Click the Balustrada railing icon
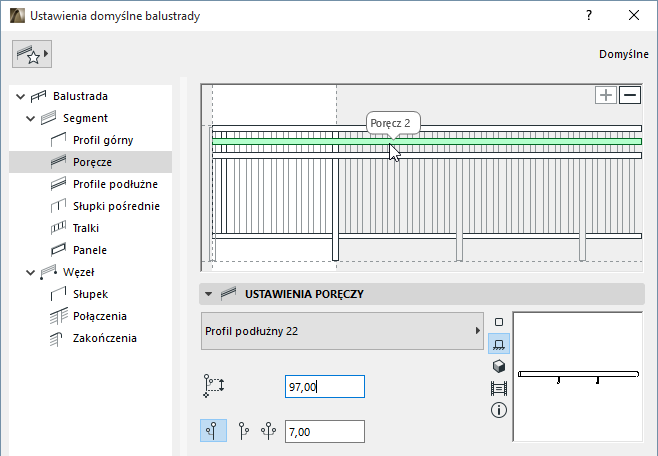This screenshot has height=456, width=658. click(x=38, y=97)
